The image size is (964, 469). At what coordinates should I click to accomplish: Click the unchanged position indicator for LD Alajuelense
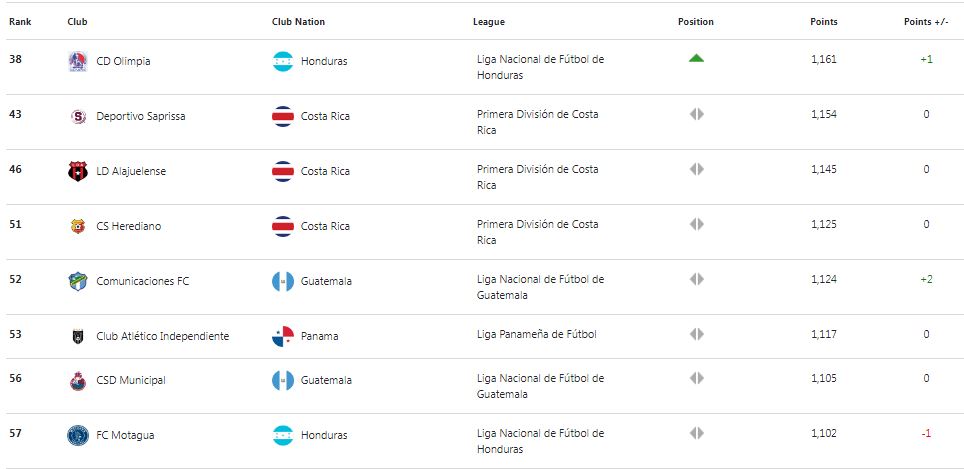click(696, 169)
